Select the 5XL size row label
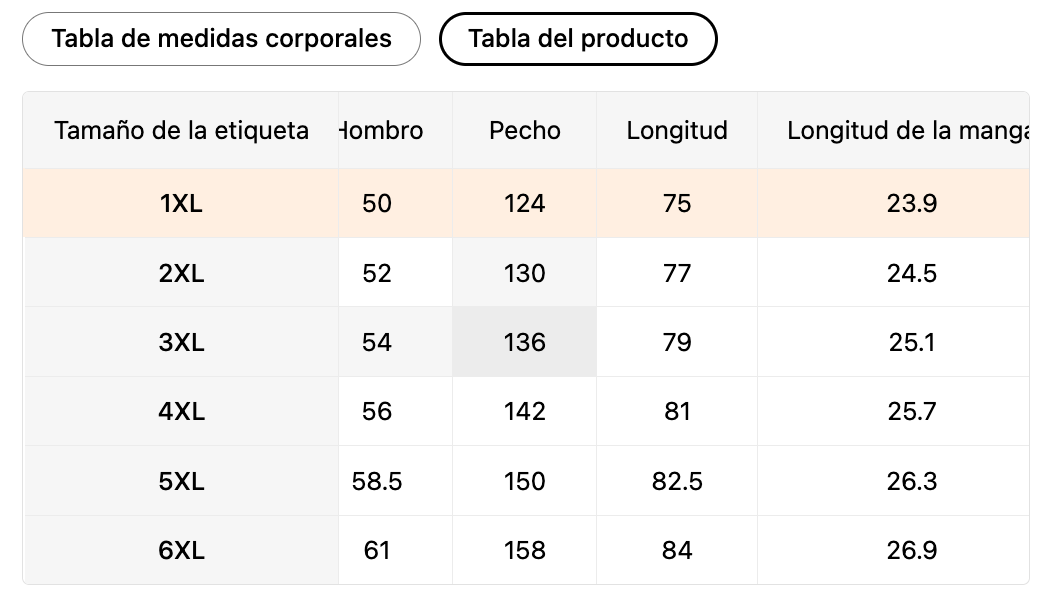This screenshot has width=1044, height=600. point(181,481)
